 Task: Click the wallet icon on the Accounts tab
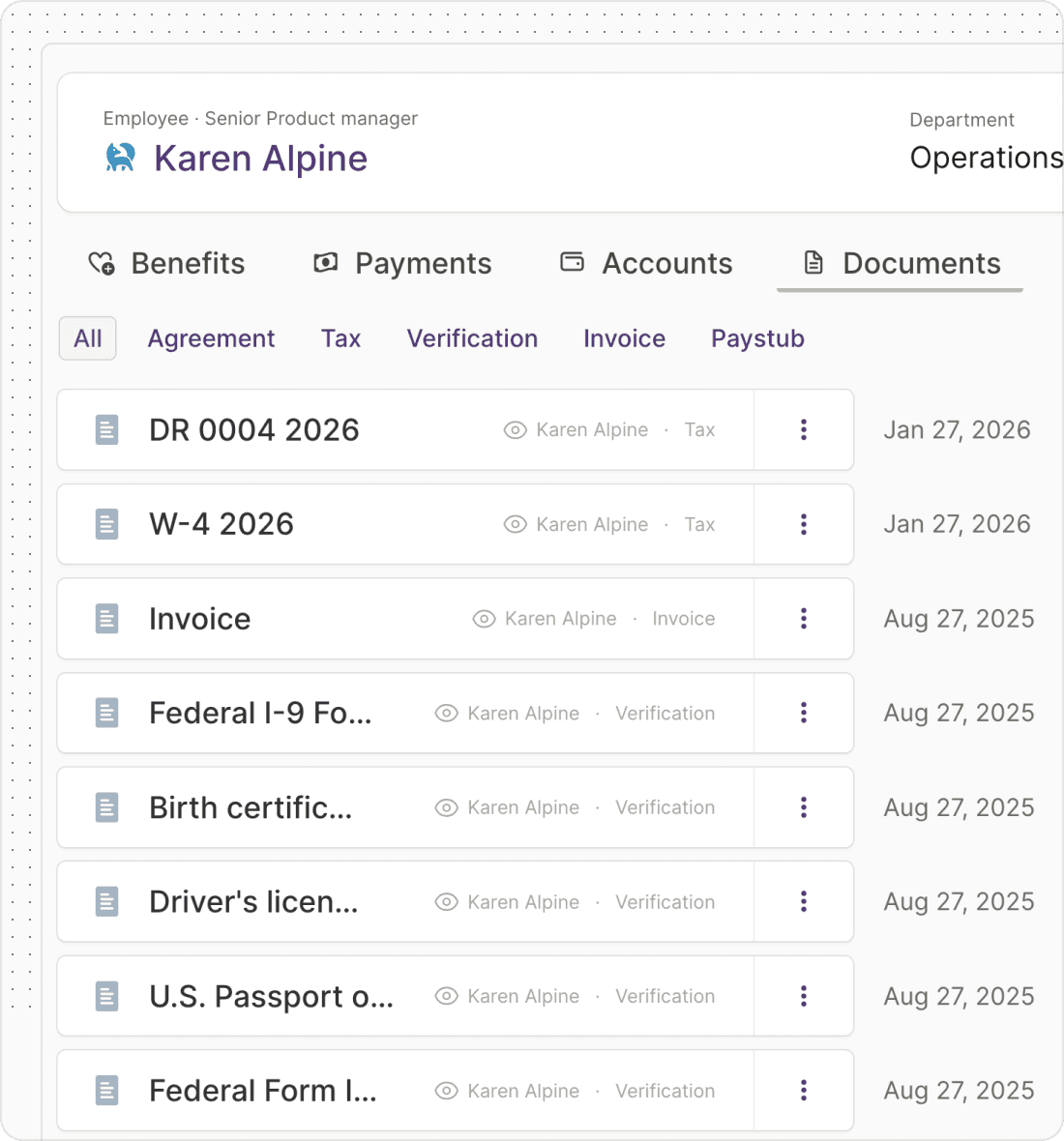pyautogui.click(x=572, y=262)
